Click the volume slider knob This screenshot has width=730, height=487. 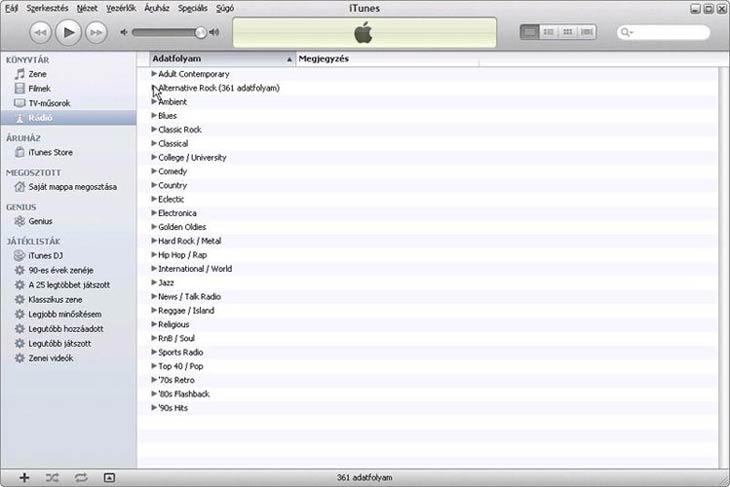(201, 32)
